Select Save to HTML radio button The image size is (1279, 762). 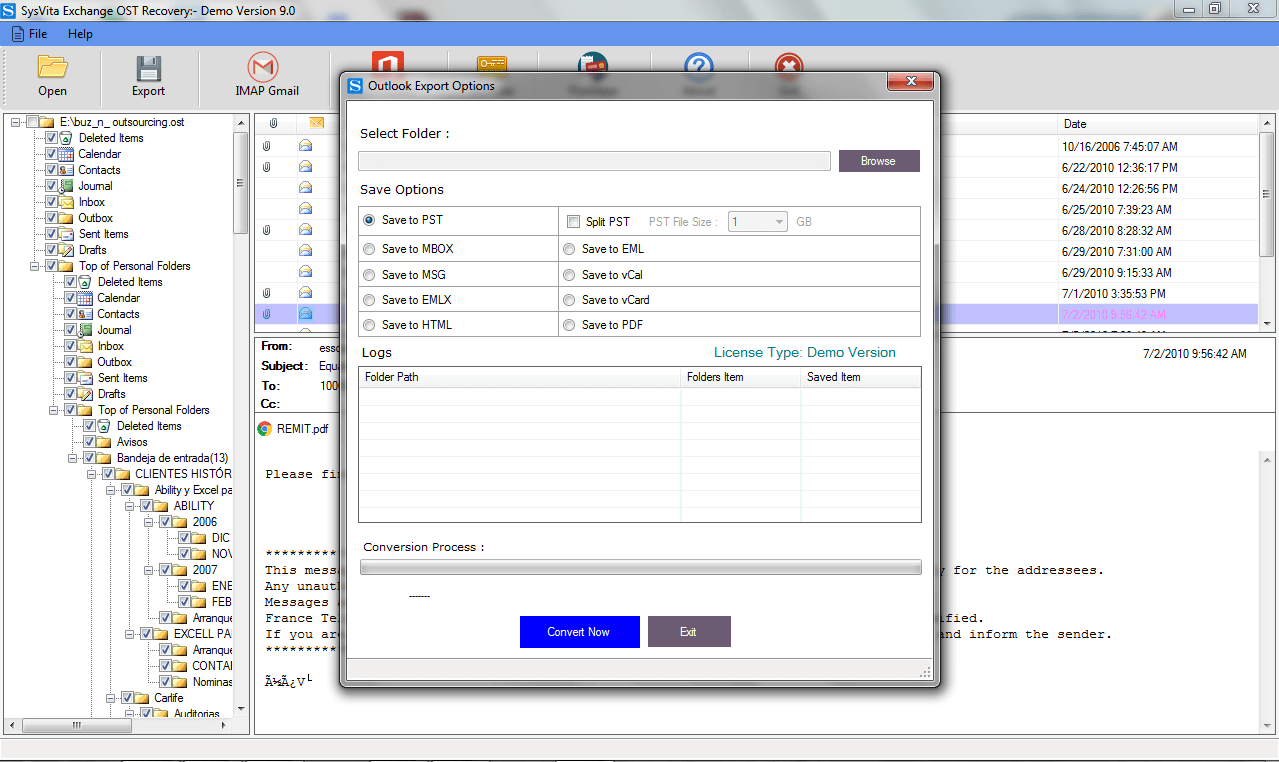pyautogui.click(x=370, y=325)
